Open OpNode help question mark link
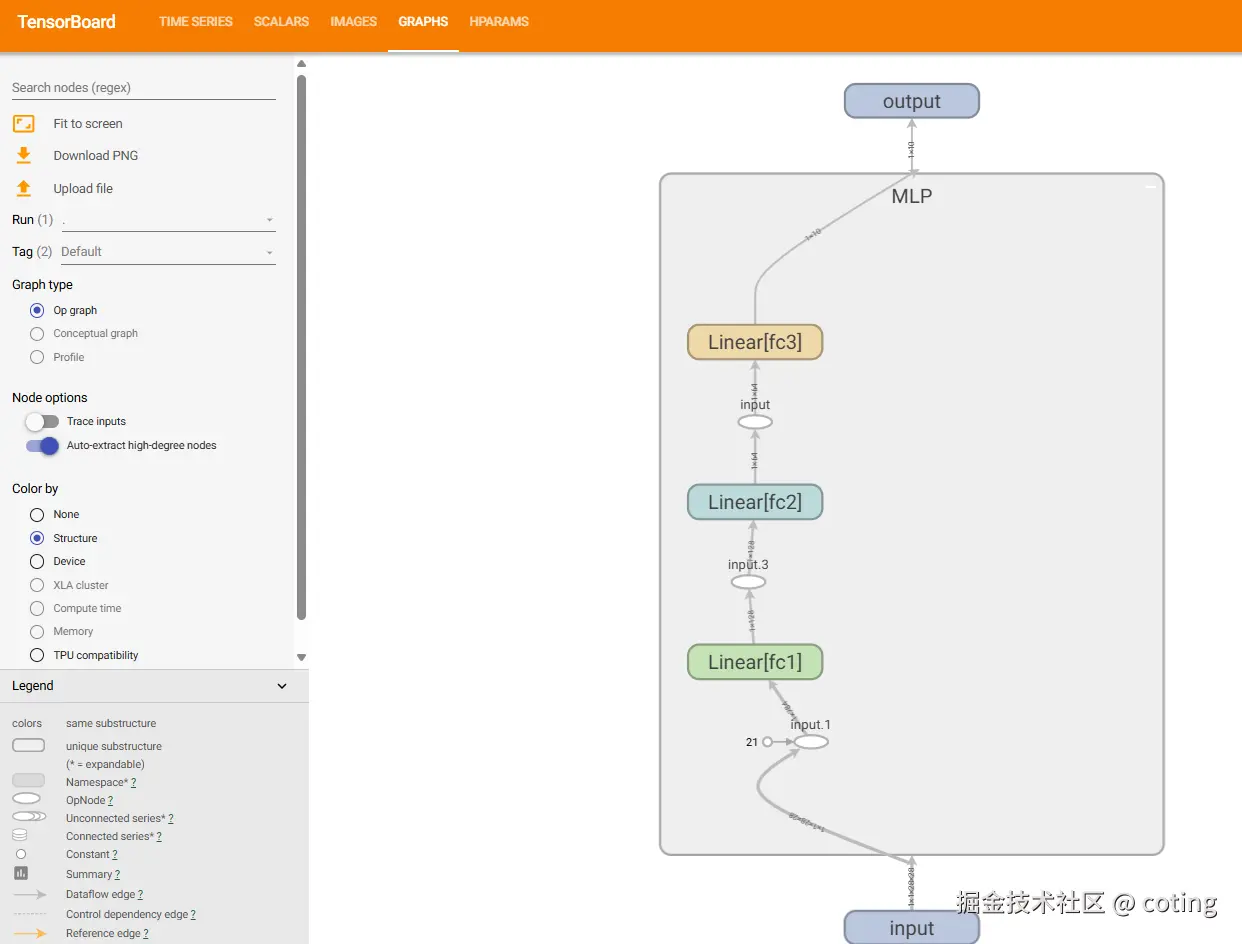 (110, 801)
